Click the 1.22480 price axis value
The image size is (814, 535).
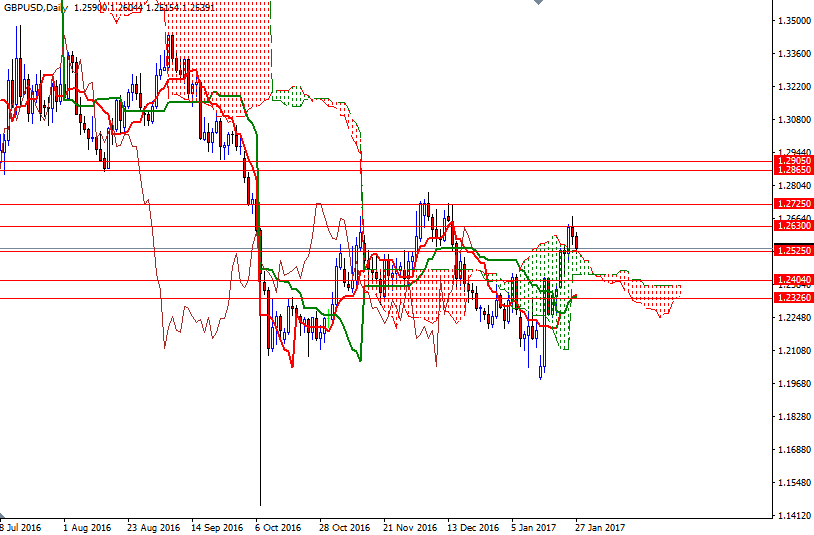point(794,318)
